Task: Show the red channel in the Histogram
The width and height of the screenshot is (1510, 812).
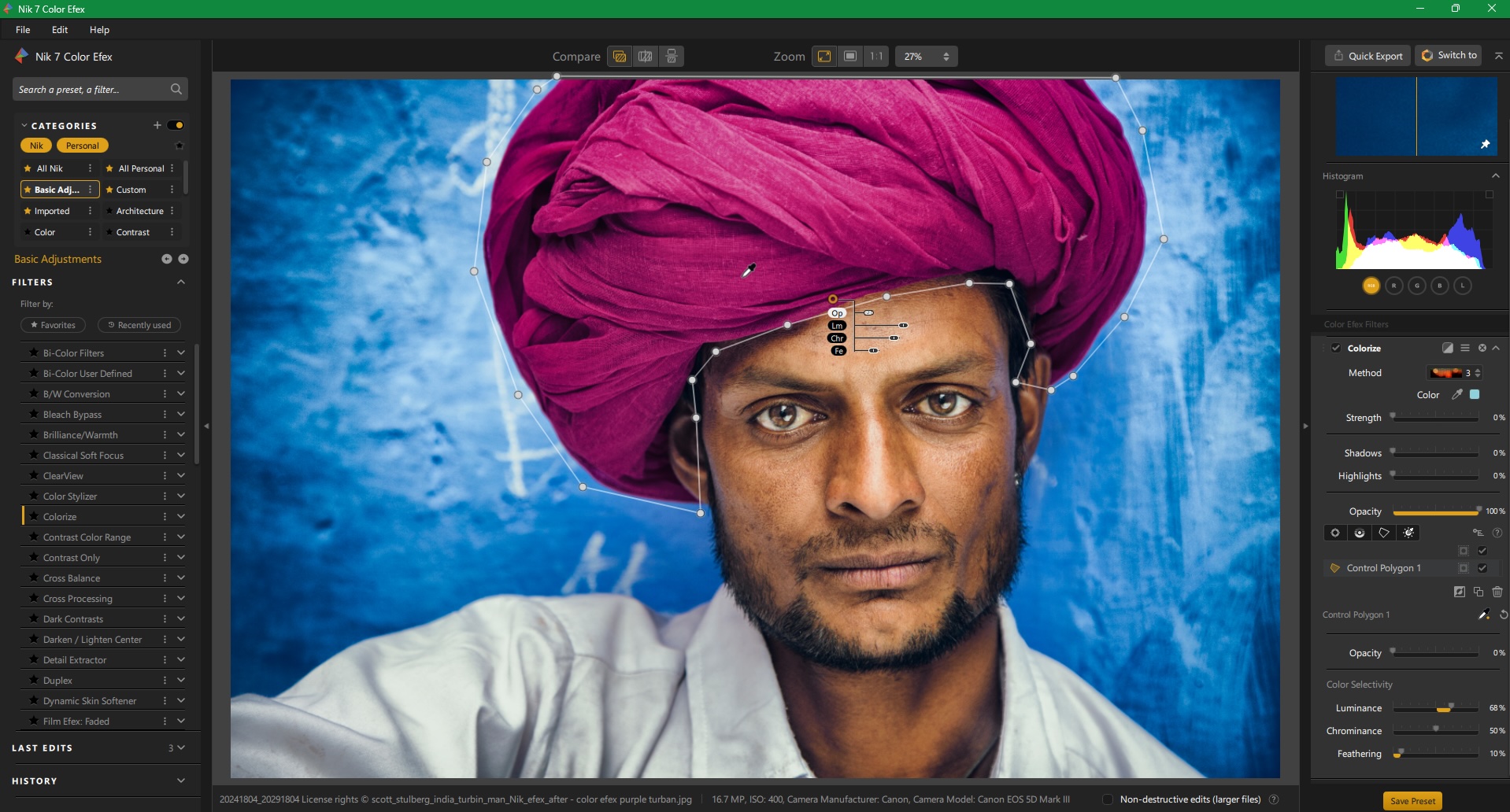Action: coord(1393,286)
